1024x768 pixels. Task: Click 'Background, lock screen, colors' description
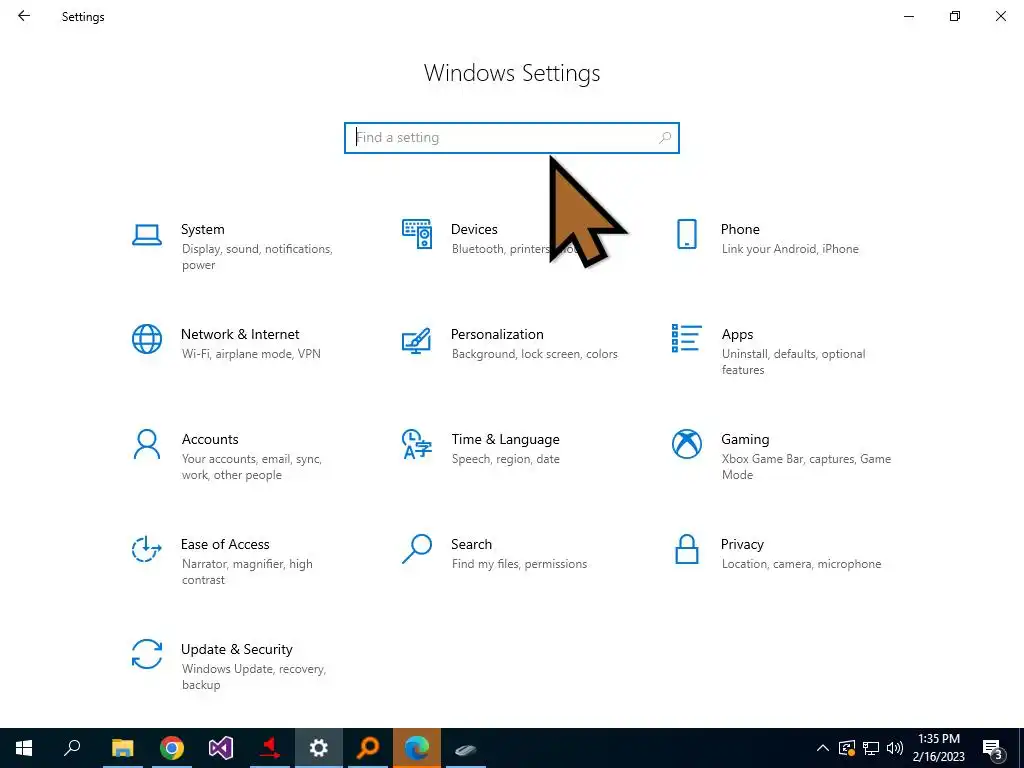click(535, 354)
